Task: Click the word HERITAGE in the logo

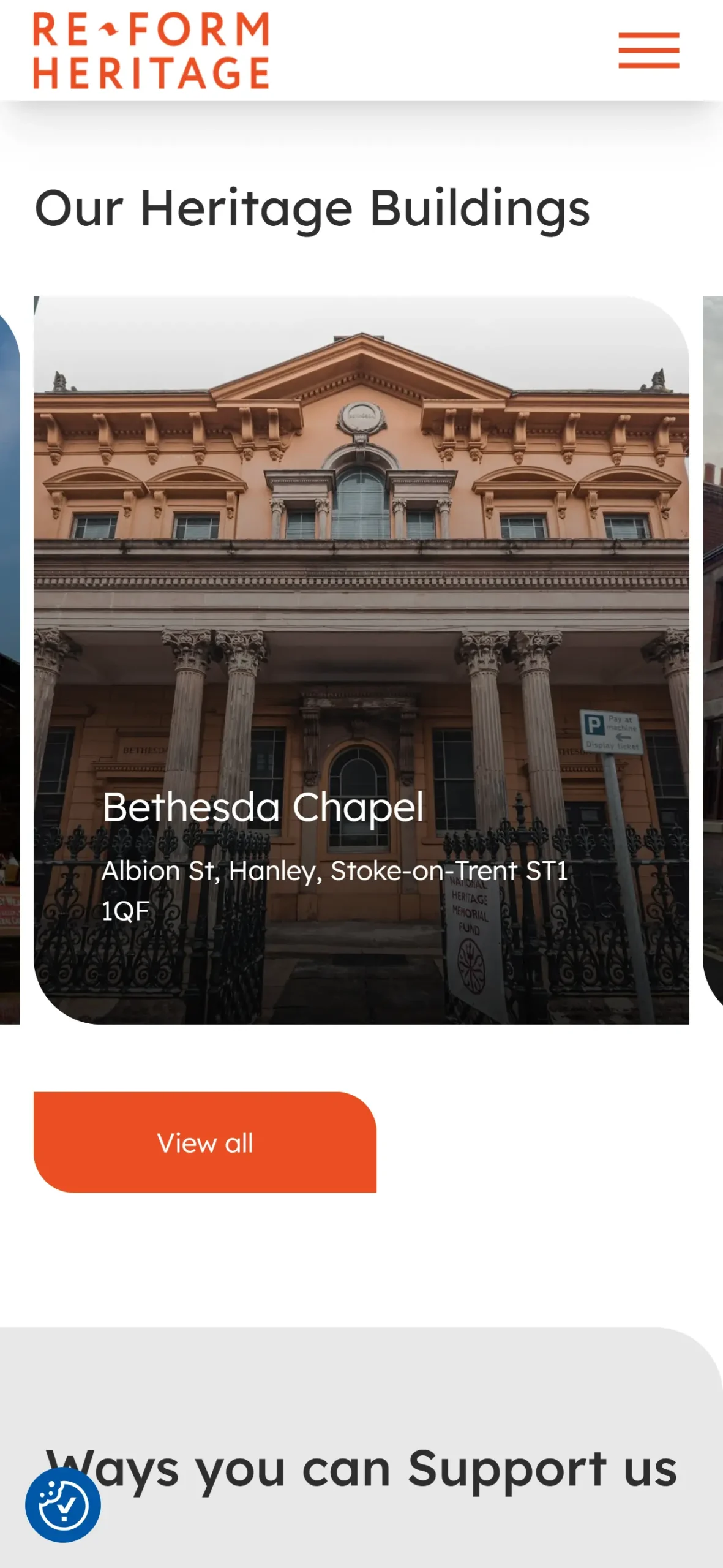Action: coord(151,72)
